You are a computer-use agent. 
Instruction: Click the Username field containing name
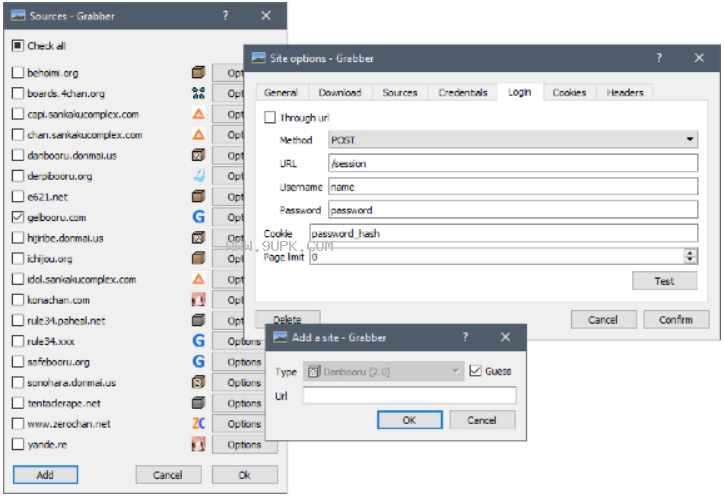click(513, 186)
